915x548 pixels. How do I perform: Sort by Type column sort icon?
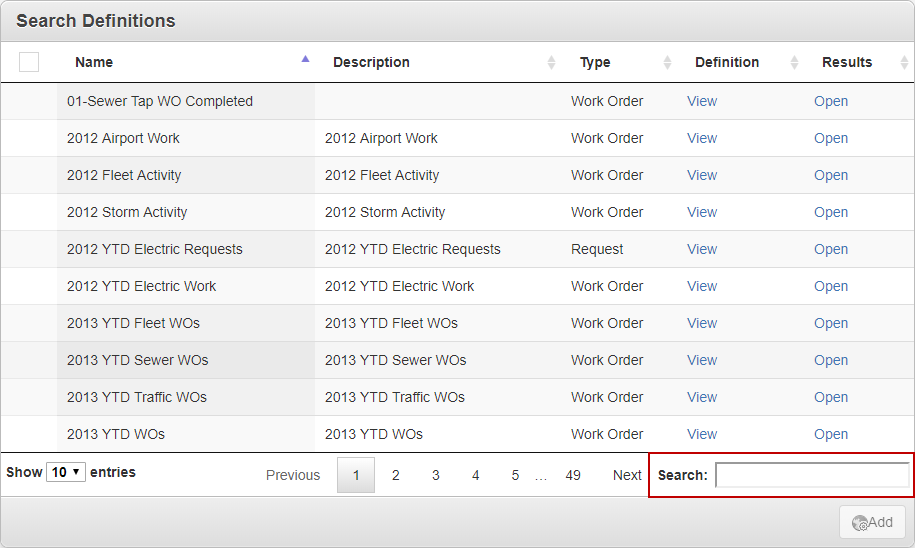[x=667, y=62]
